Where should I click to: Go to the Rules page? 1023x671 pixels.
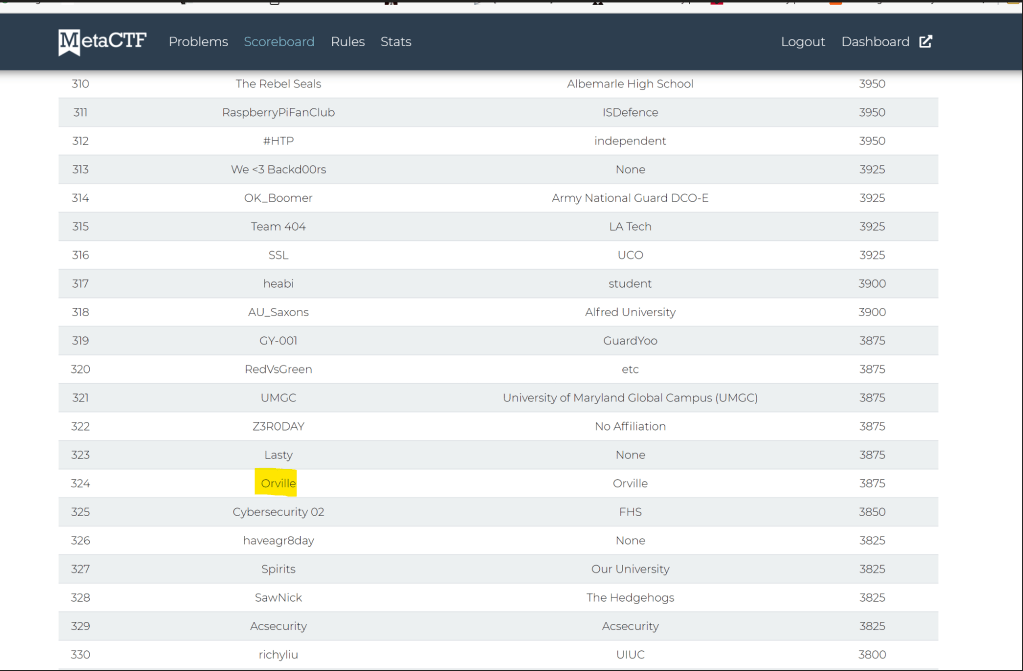coord(347,42)
